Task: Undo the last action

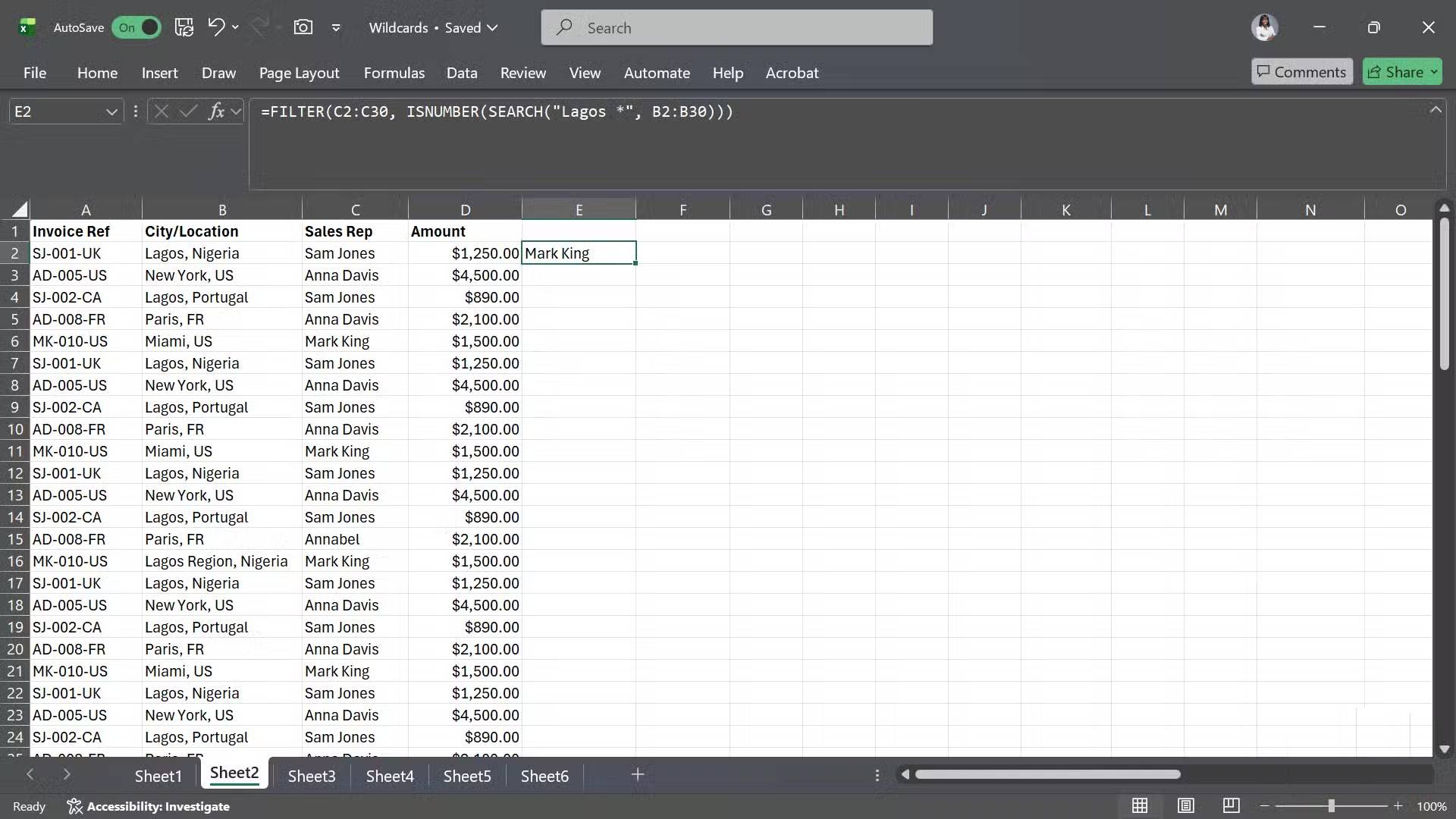Action: coord(216,27)
